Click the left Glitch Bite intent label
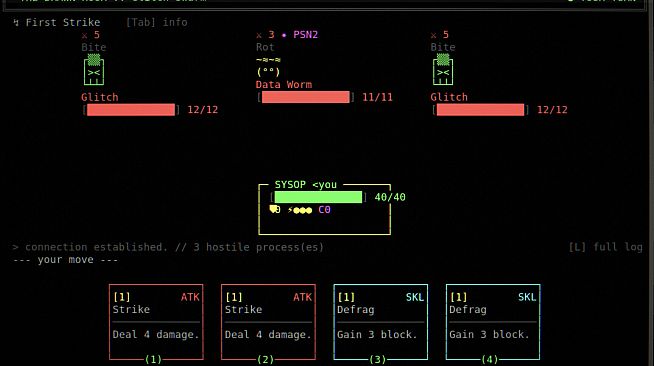654x366 pixels. click(94, 47)
